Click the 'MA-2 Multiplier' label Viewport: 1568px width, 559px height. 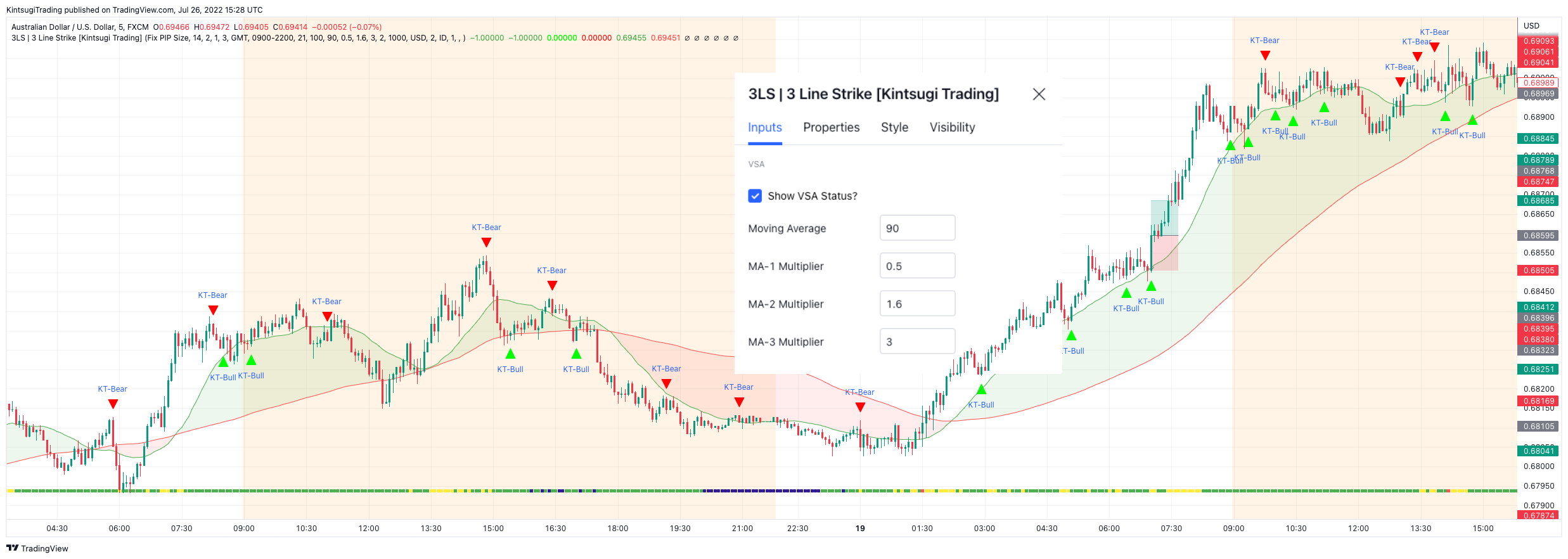tap(786, 304)
